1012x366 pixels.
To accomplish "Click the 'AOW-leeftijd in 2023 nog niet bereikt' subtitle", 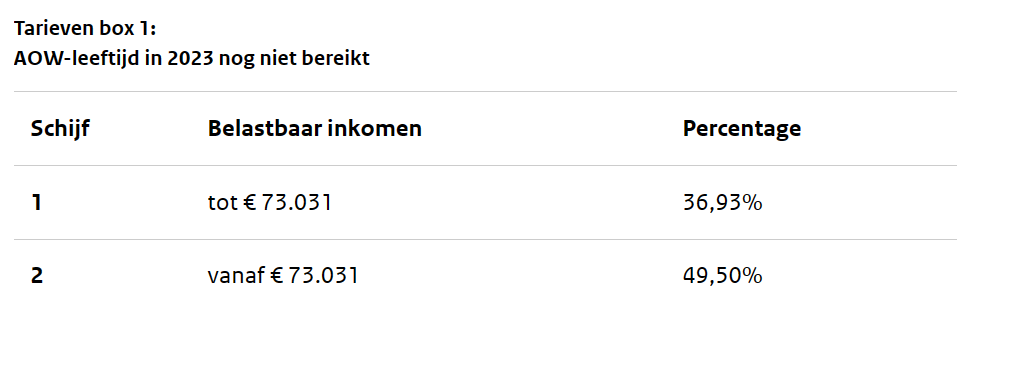I will click(x=192, y=58).
